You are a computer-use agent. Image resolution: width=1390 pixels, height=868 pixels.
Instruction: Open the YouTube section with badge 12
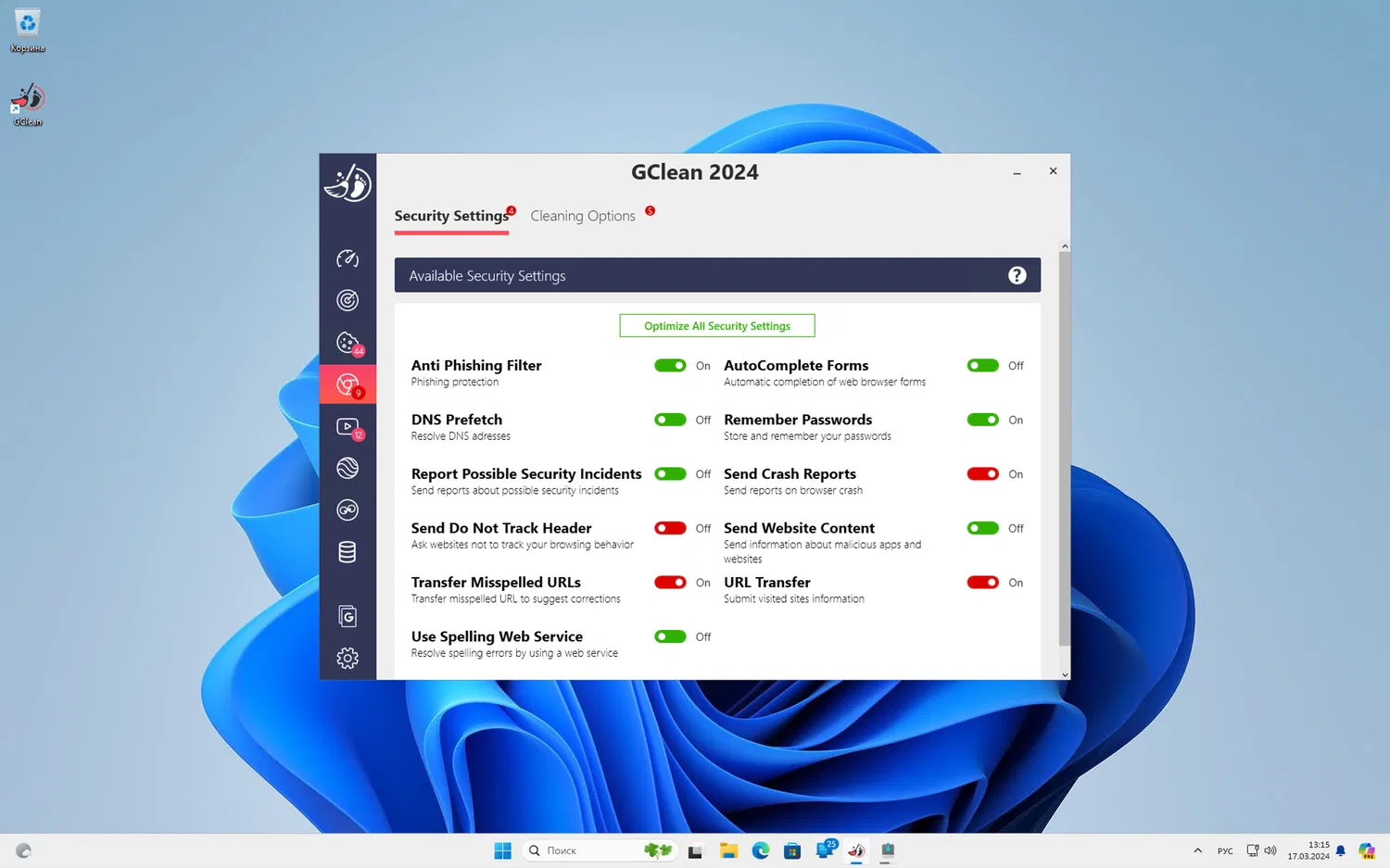348,427
